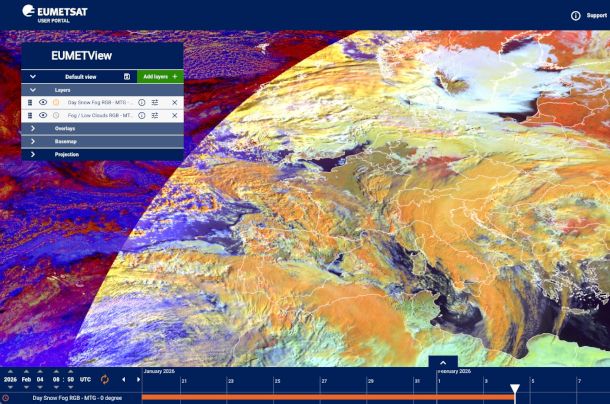Step to the next time frame
The height and width of the screenshot is (404, 610).
pyautogui.click(x=138, y=379)
